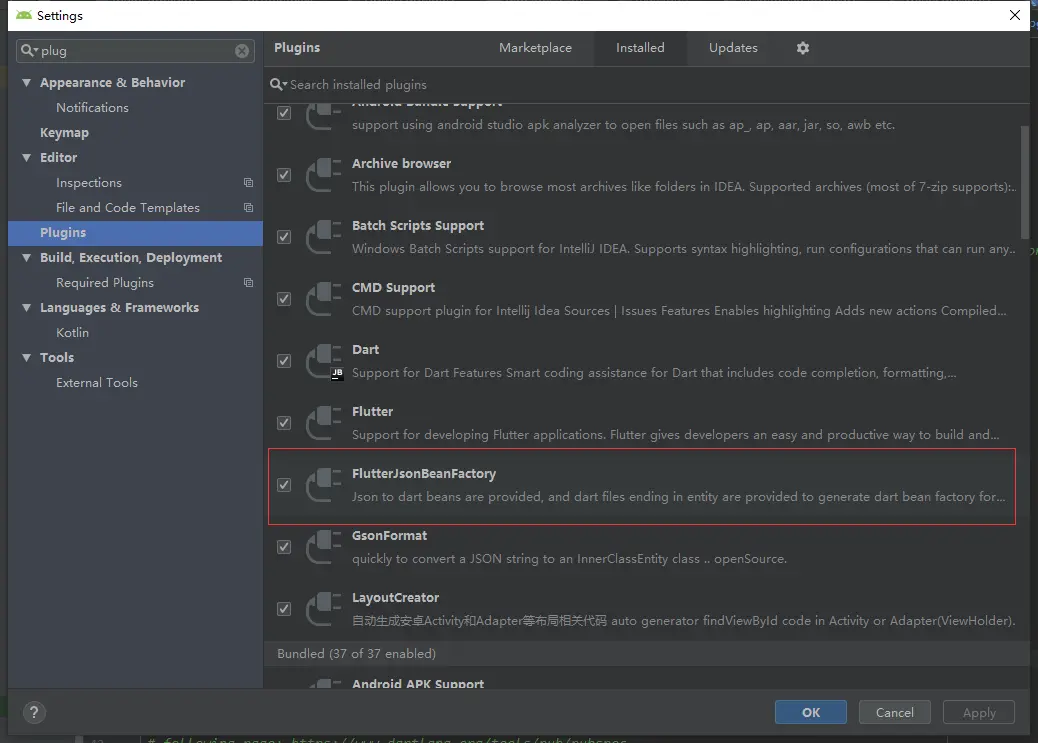Disable the Dart plugin checkbox
This screenshot has width=1038, height=743.
point(284,361)
